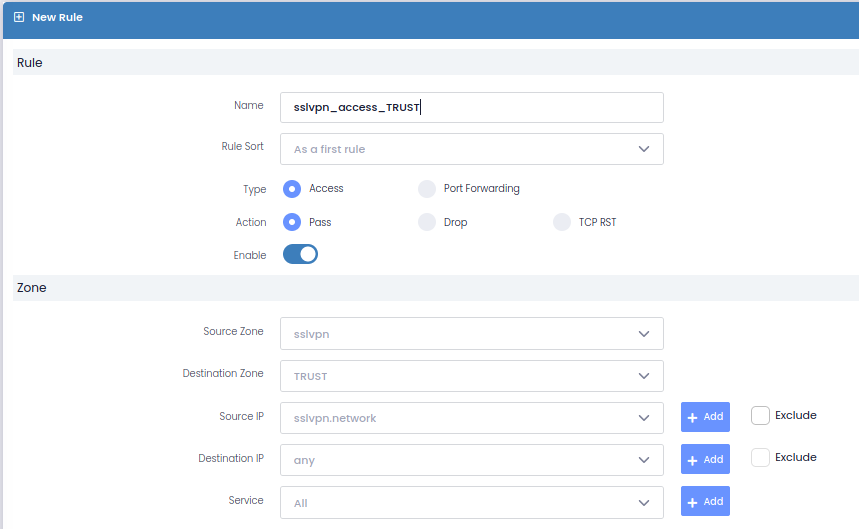The width and height of the screenshot is (859, 529).
Task: Select the Access type radio button
Action: [292, 189]
